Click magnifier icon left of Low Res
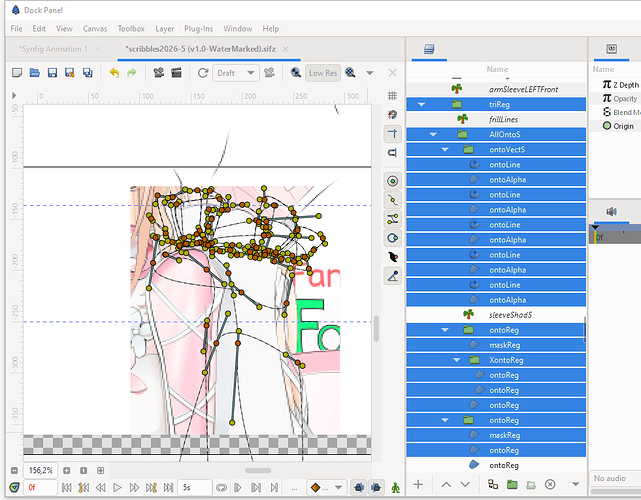Screen dimensions: 641x500 [x=296, y=73]
